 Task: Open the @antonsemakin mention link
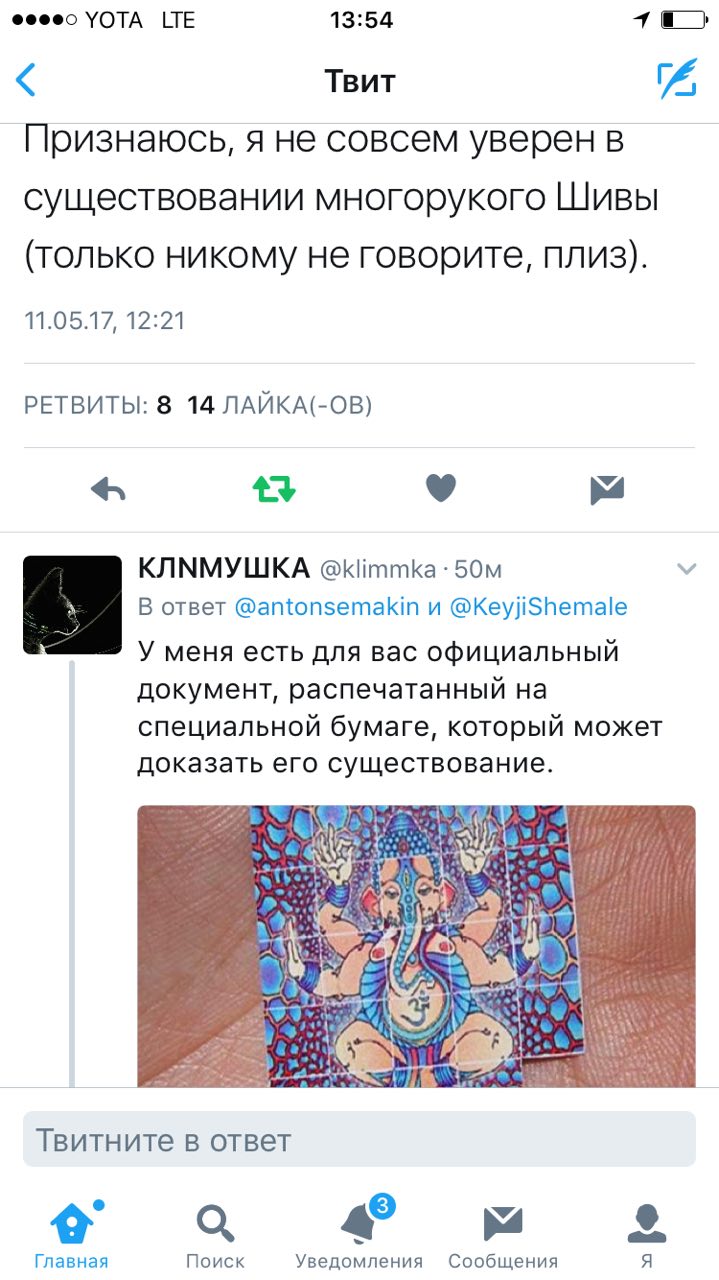(x=311, y=606)
